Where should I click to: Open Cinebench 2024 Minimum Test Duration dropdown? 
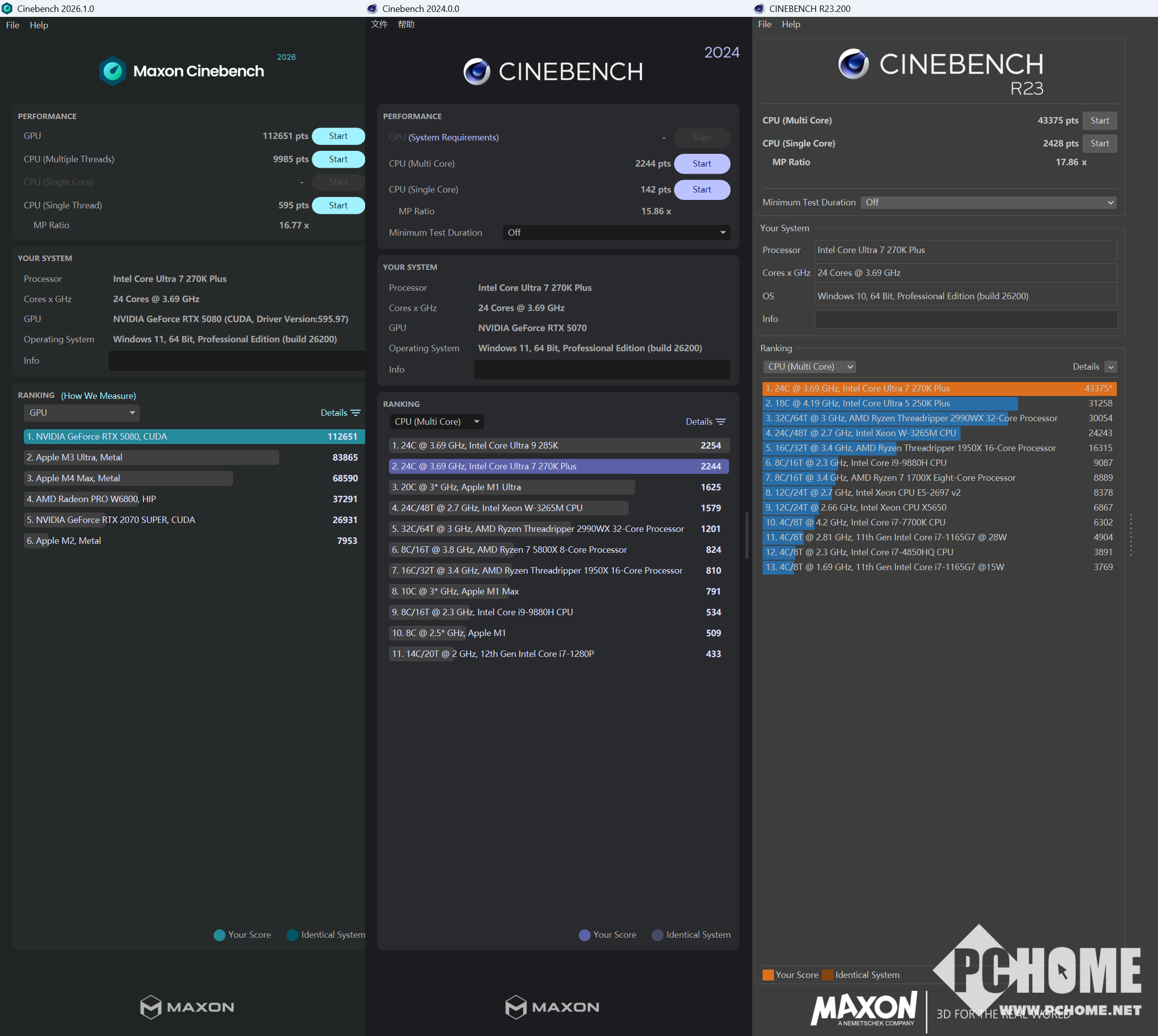[616, 233]
